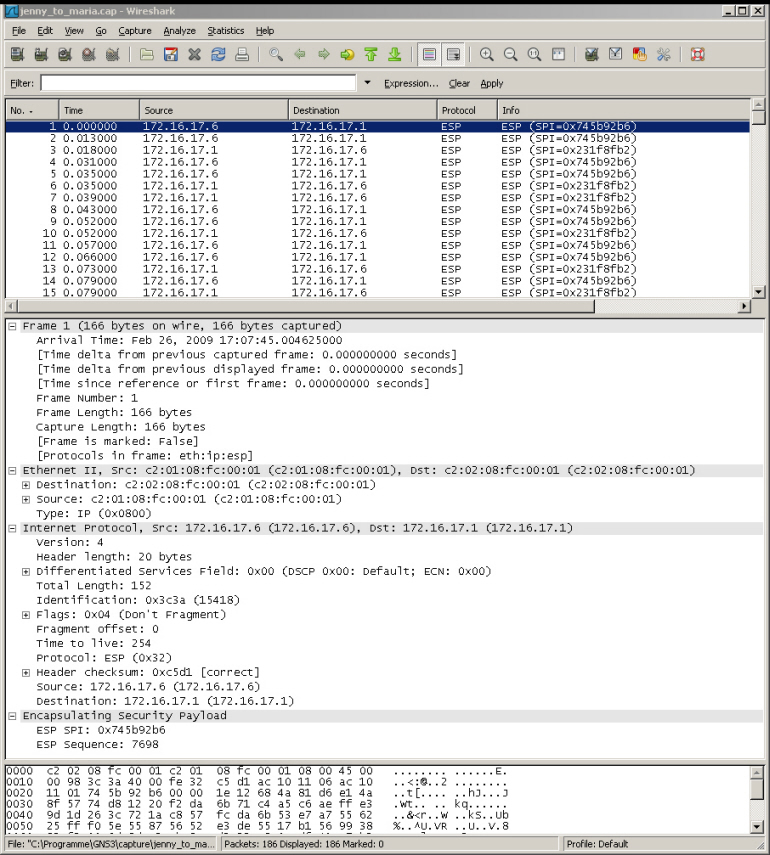Open the Analyze menu

[179, 31]
